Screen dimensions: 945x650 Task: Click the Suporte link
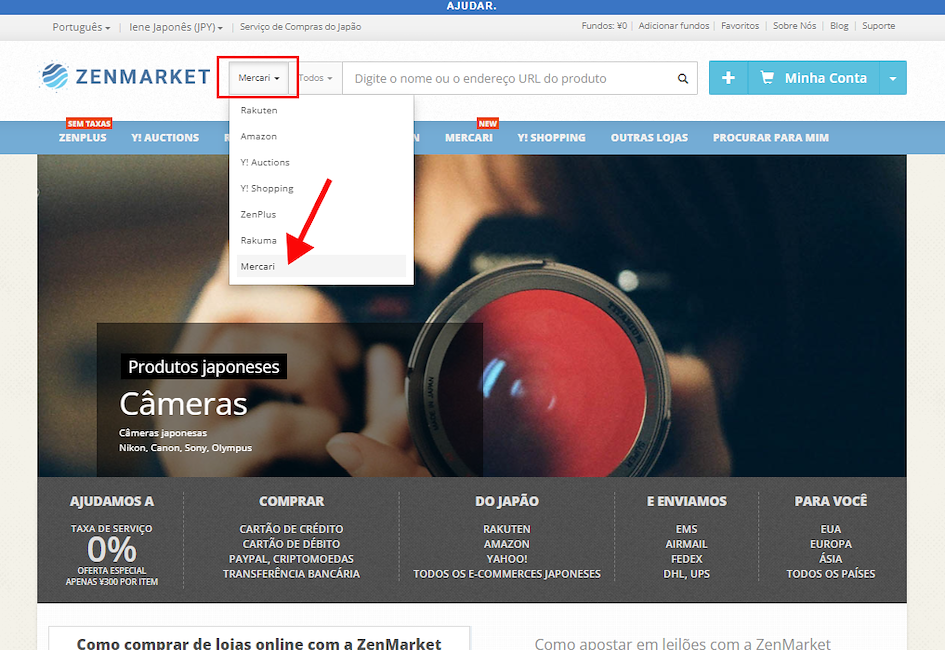tap(878, 26)
